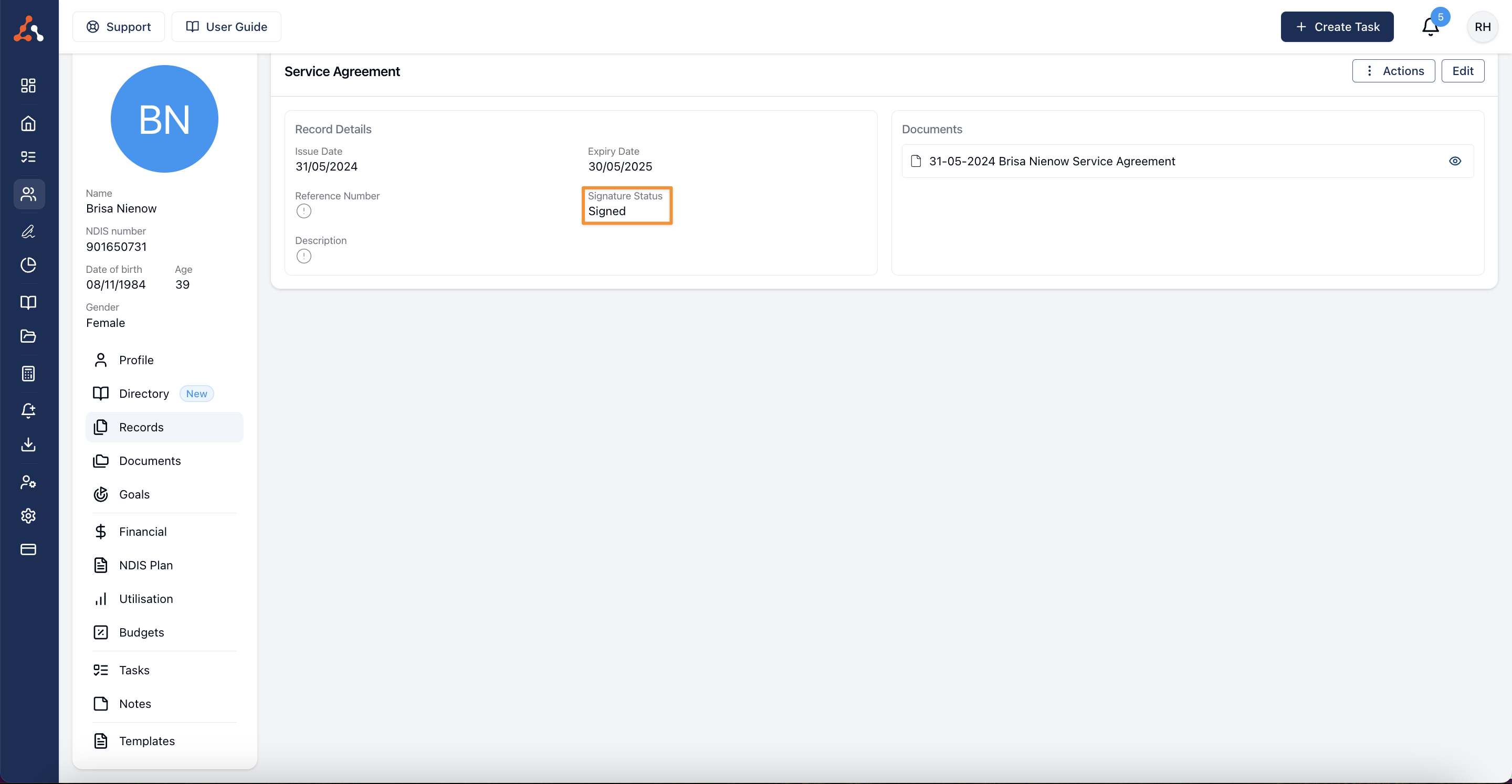Select Records in participant menu
1512x784 pixels.
pyautogui.click(x=164, y=427)
